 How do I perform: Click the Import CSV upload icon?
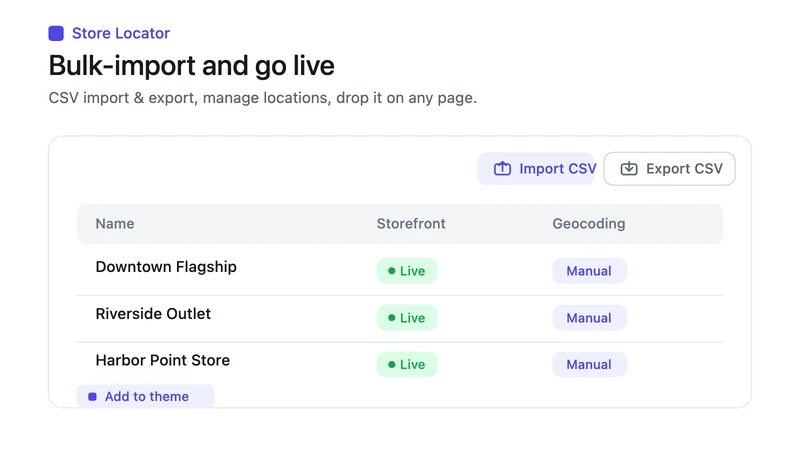coord(502,168)
